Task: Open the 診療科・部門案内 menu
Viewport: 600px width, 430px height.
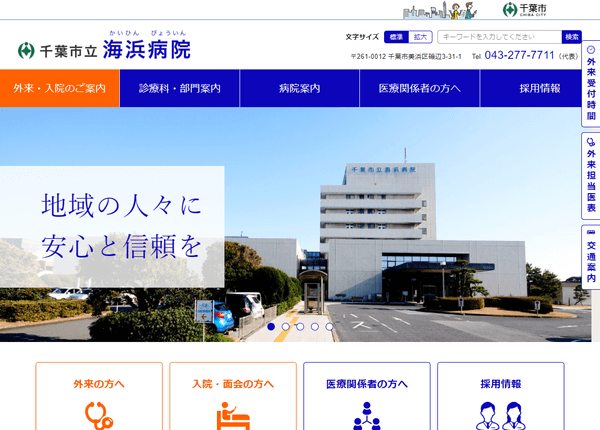Action: point(180,89)
